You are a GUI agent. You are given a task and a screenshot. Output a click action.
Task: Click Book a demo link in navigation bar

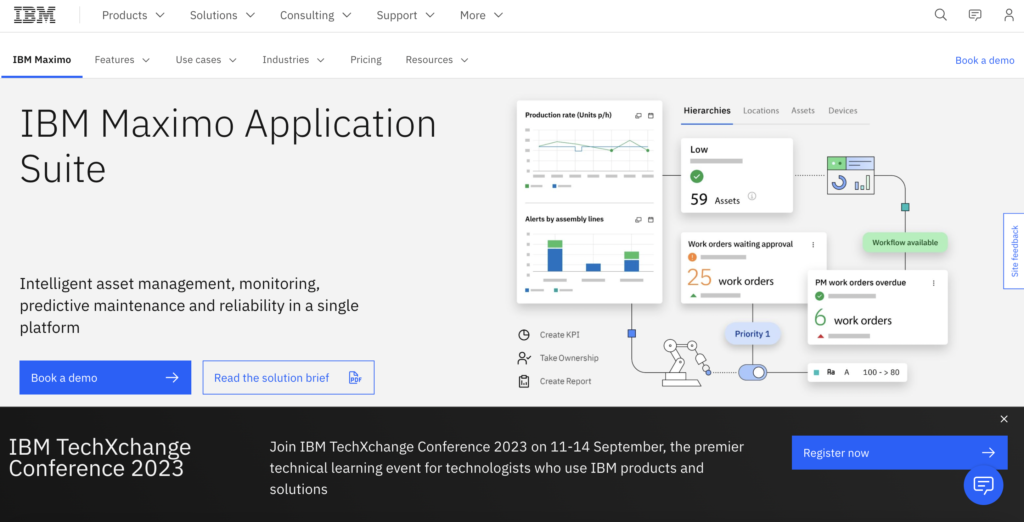pyautogui.click(x=985, y=60)
